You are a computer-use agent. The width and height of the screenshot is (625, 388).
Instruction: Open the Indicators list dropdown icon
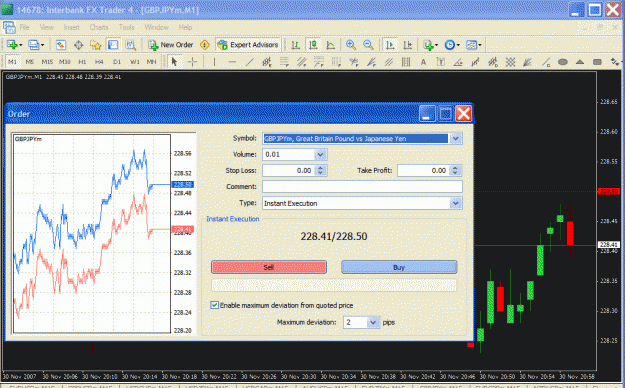[x=430, y=45]
